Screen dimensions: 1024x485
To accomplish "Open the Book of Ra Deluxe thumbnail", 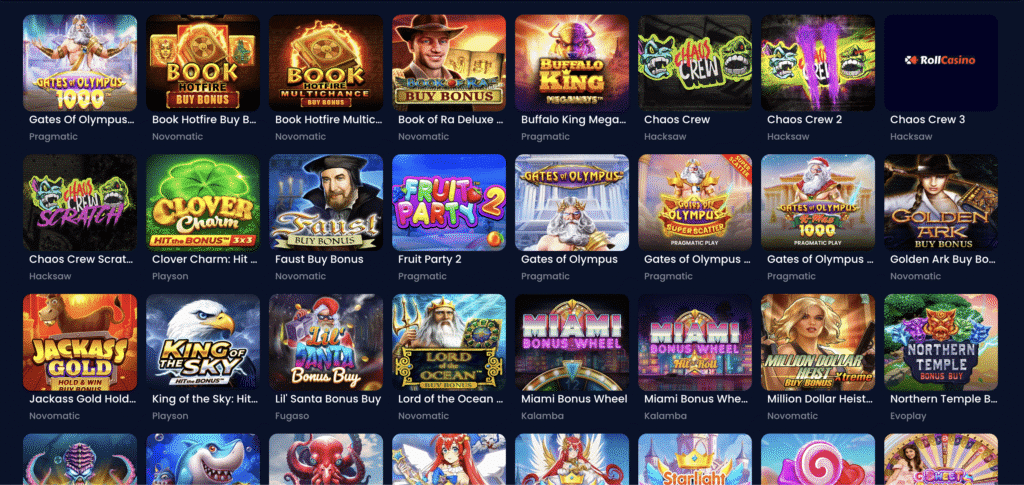I will (449, 63).
